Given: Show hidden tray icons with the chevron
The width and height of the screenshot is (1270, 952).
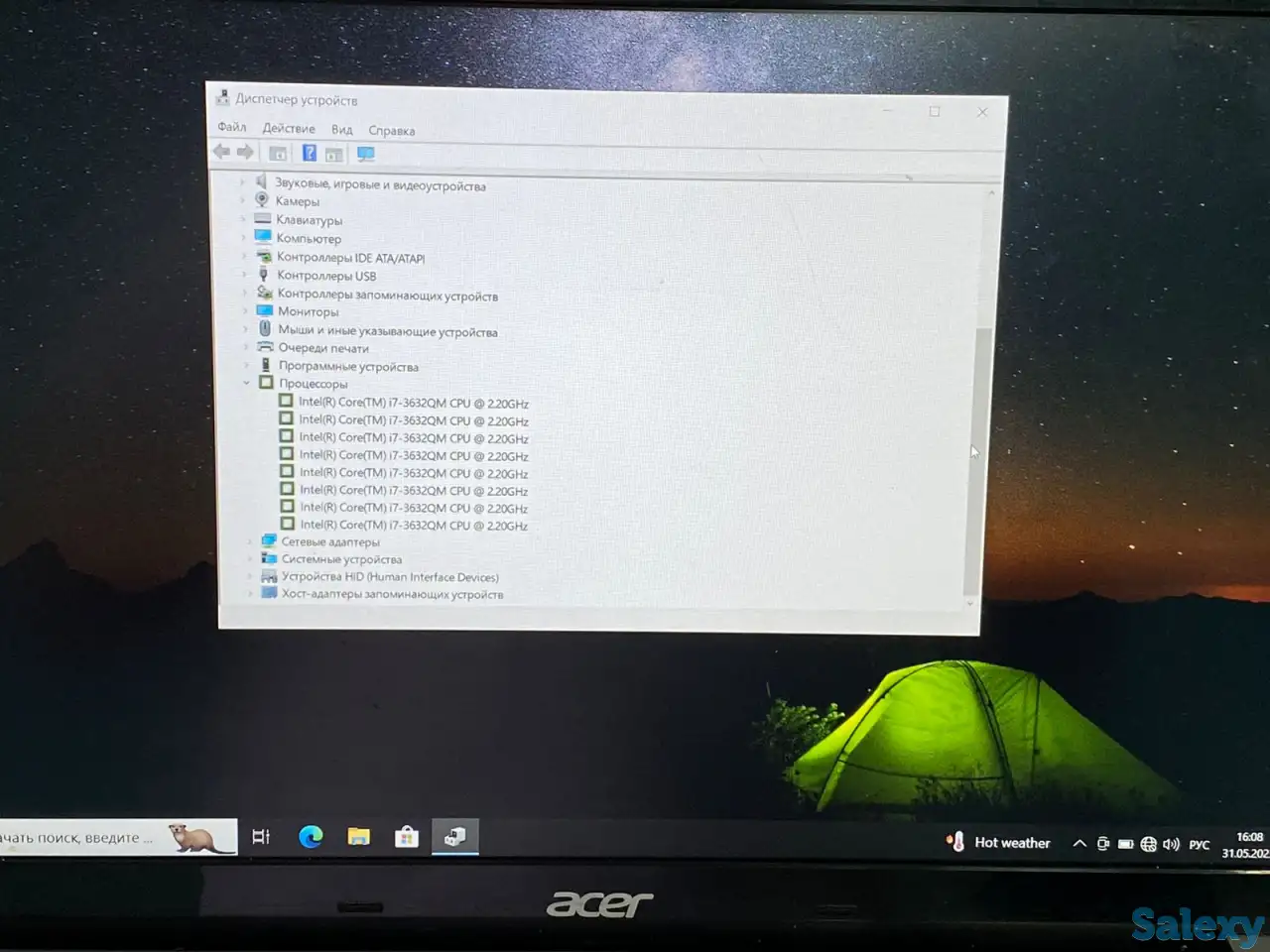Looking at the screenshot, I should coord(1079,843).
